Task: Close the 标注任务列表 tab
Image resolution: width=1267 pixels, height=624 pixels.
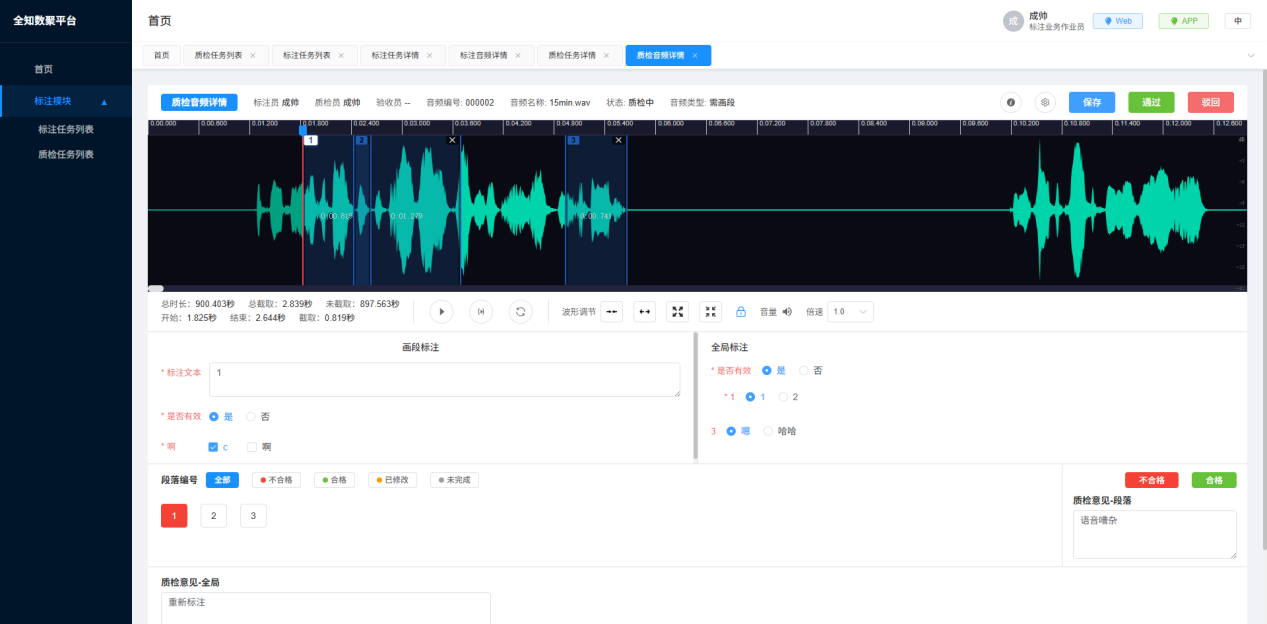Action: [x=341, y=56]
